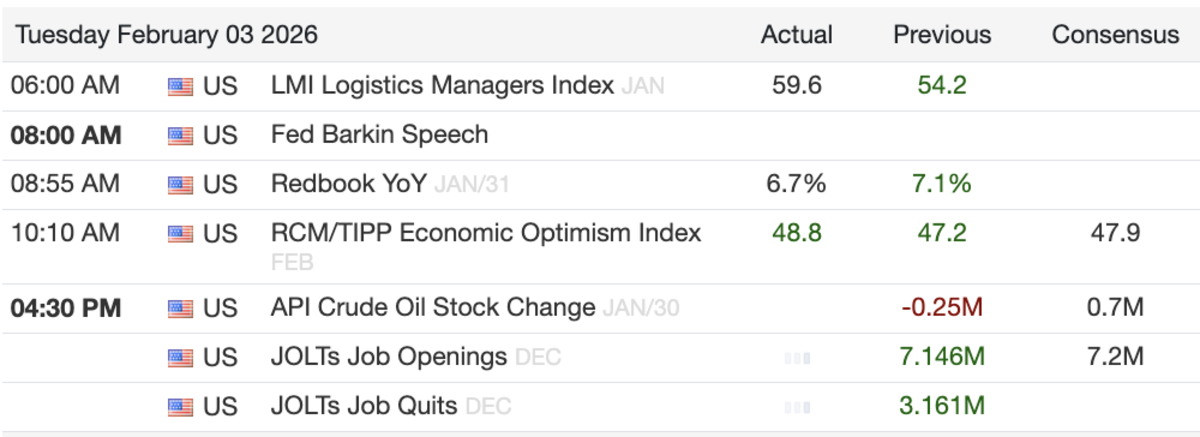Open RCM/TIPP Economic Optimism Index details
This screenshot has width=1200, height=437.
click(486, 234)
